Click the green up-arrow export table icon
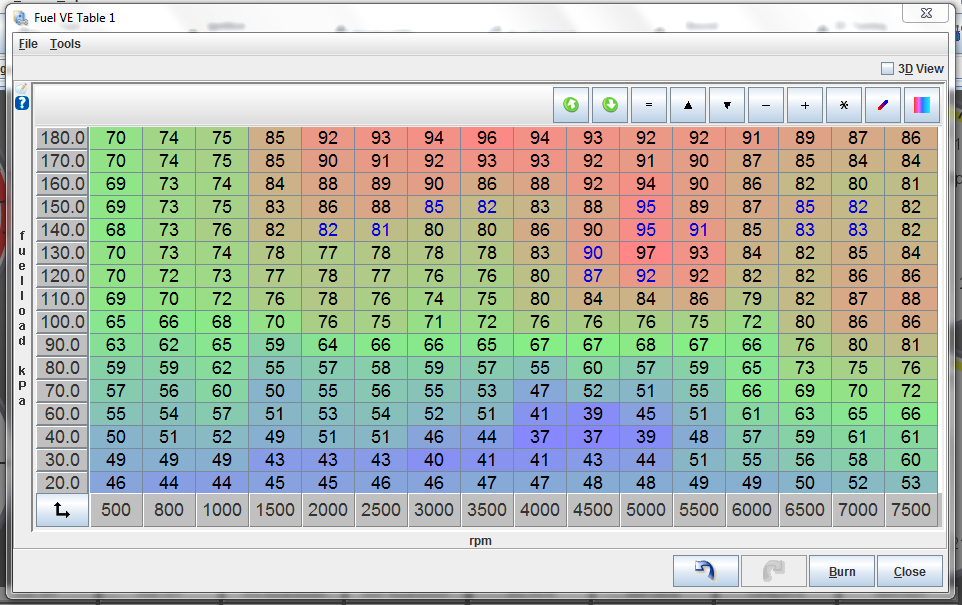This screenshot has width=962, height=605. 571,105
